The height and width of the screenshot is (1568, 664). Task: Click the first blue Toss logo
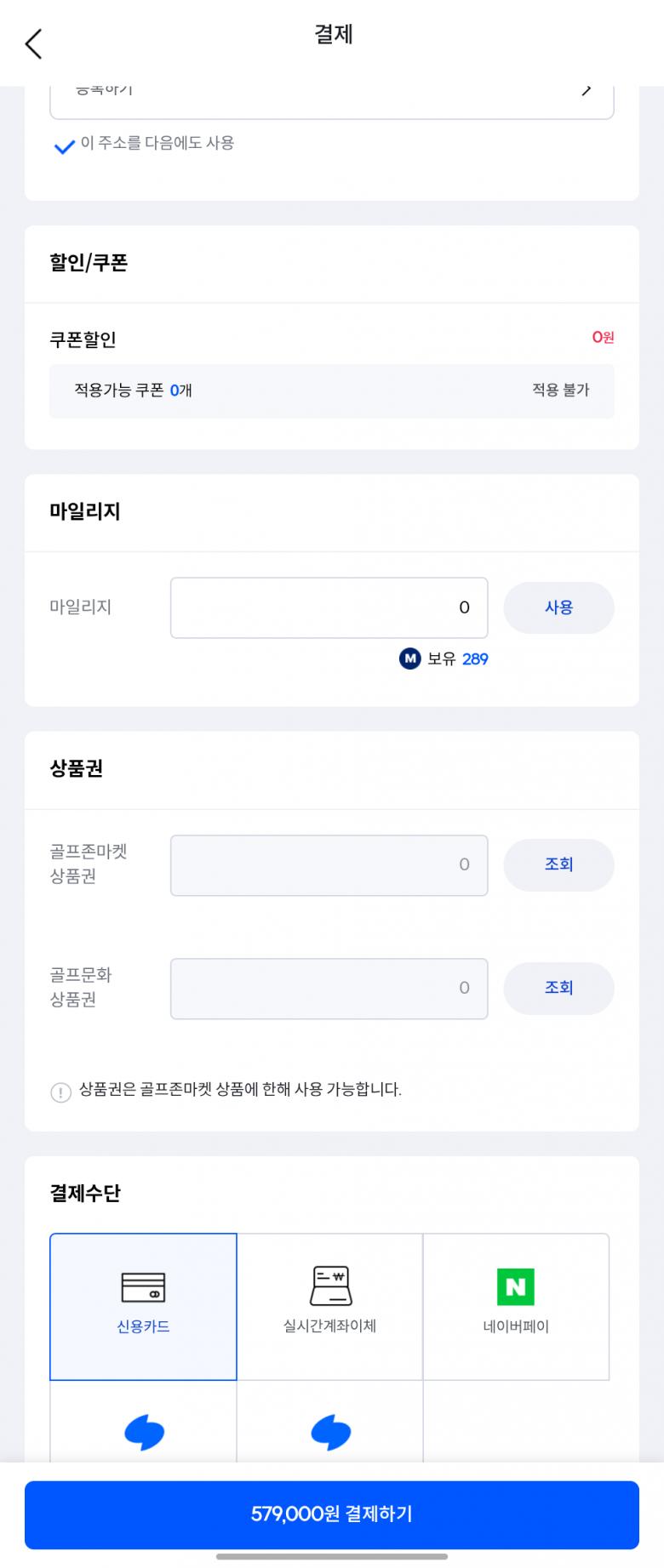click(144, 1433)
